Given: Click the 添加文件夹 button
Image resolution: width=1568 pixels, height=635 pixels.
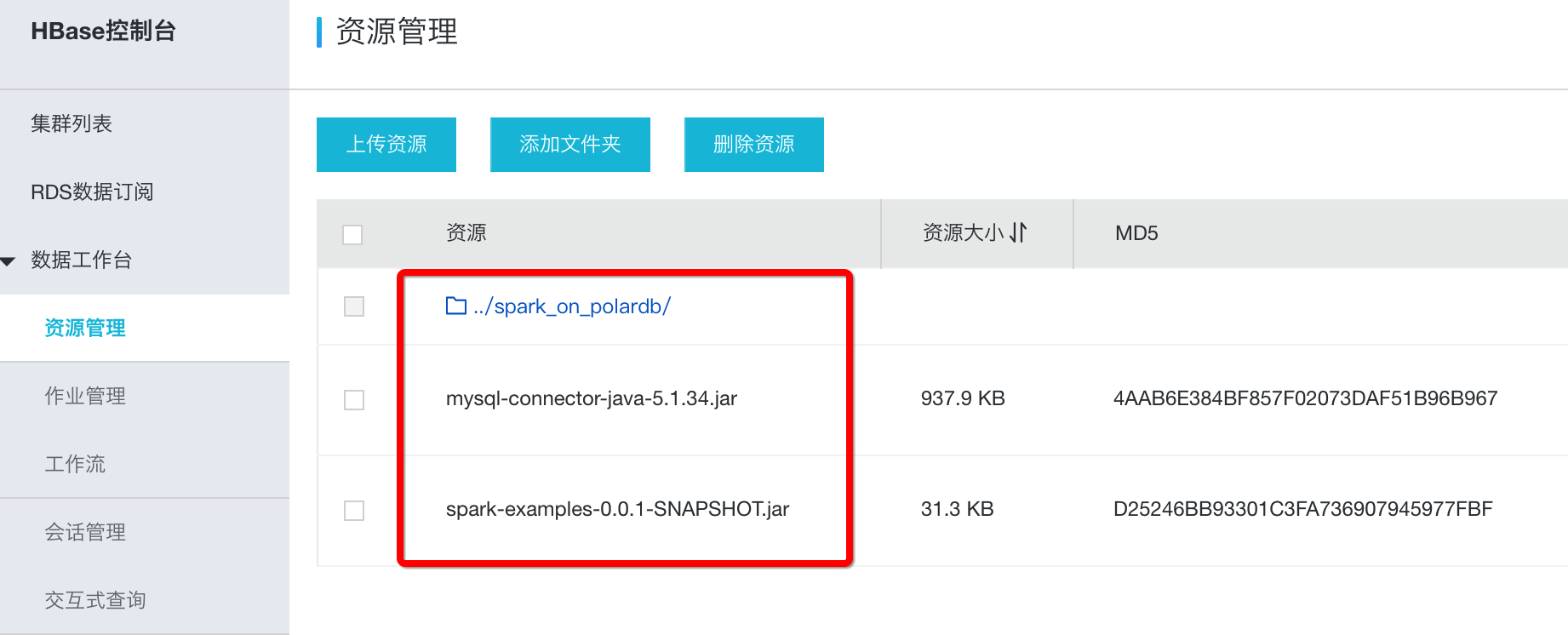Looking at the screenshot, I should [x=570, y=145].
